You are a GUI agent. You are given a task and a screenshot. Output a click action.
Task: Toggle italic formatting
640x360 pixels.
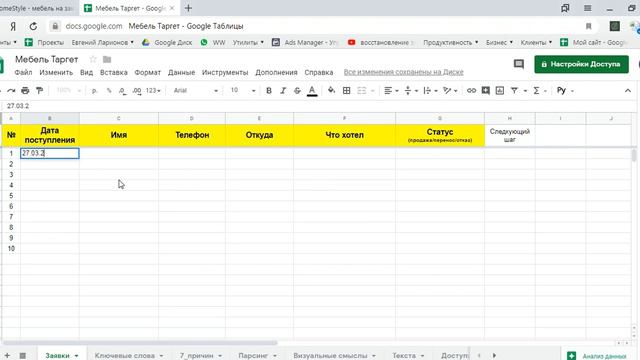tap(283, 91)
